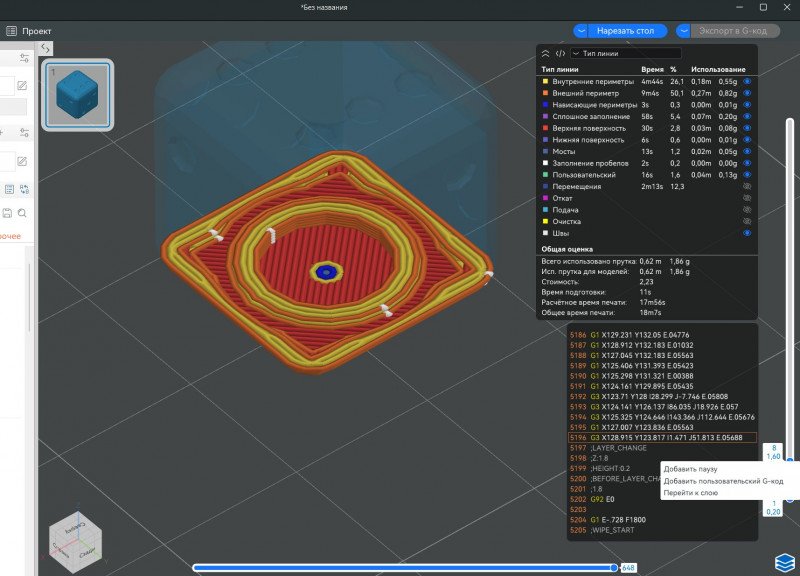Toggle visibility of Швы seams

point(747,233)
